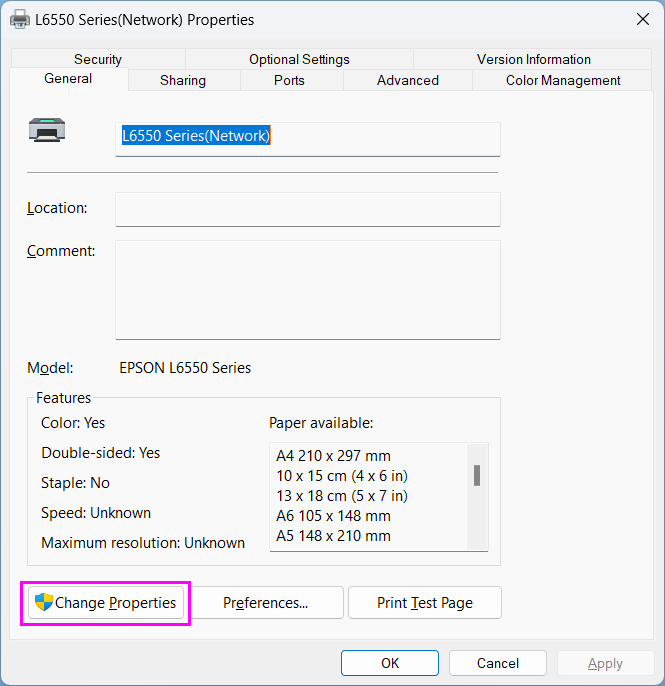Select A4 210 x 297 mm paper entry
The height and width of the screenshot is (686, 665).
333,456
